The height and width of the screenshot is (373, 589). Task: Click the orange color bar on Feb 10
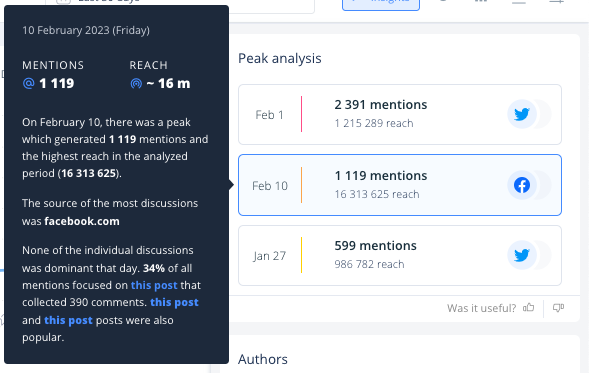point(301,185)
